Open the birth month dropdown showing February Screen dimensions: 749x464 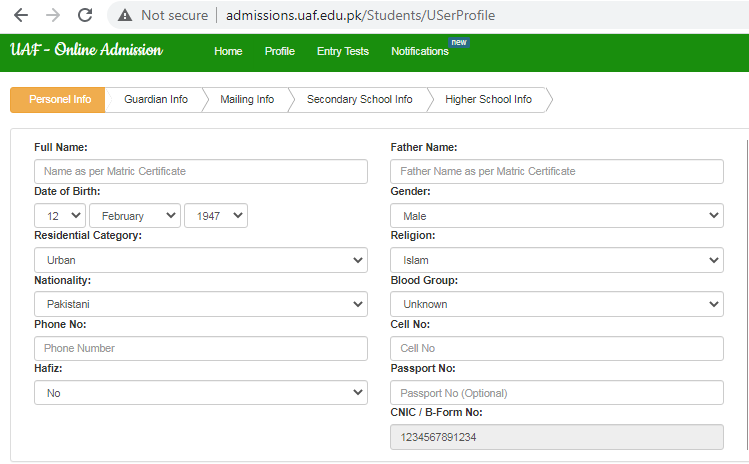(x=134, y=215)
